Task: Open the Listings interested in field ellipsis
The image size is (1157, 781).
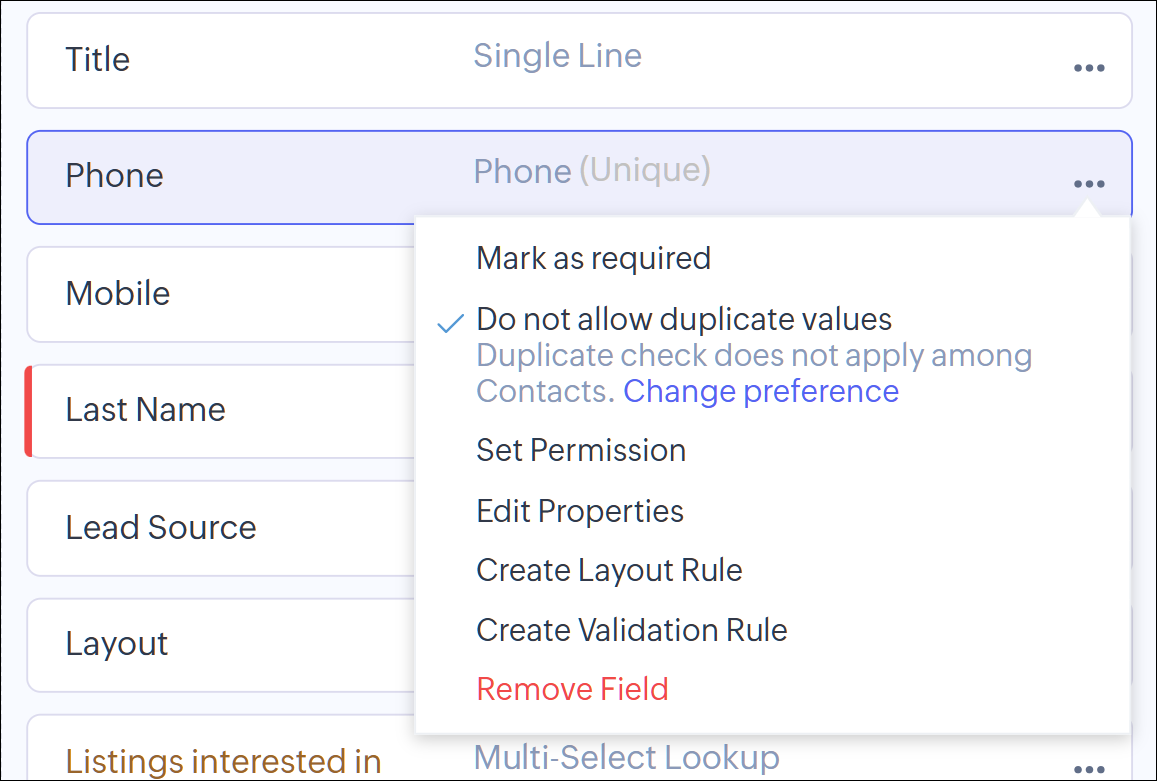Action: point(1088,769)
